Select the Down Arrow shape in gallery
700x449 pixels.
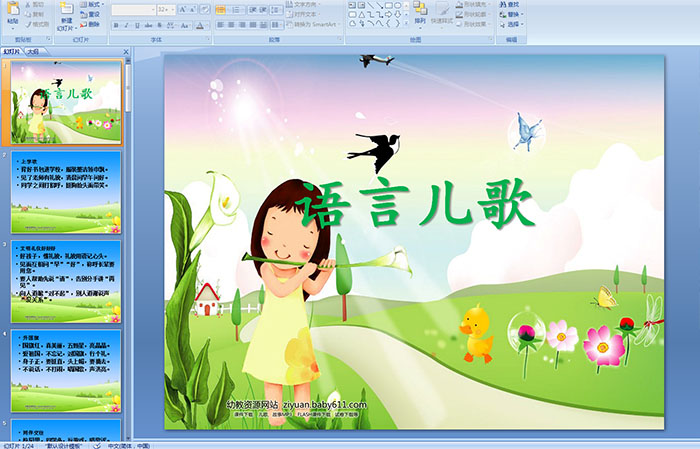tap(398, 15)
